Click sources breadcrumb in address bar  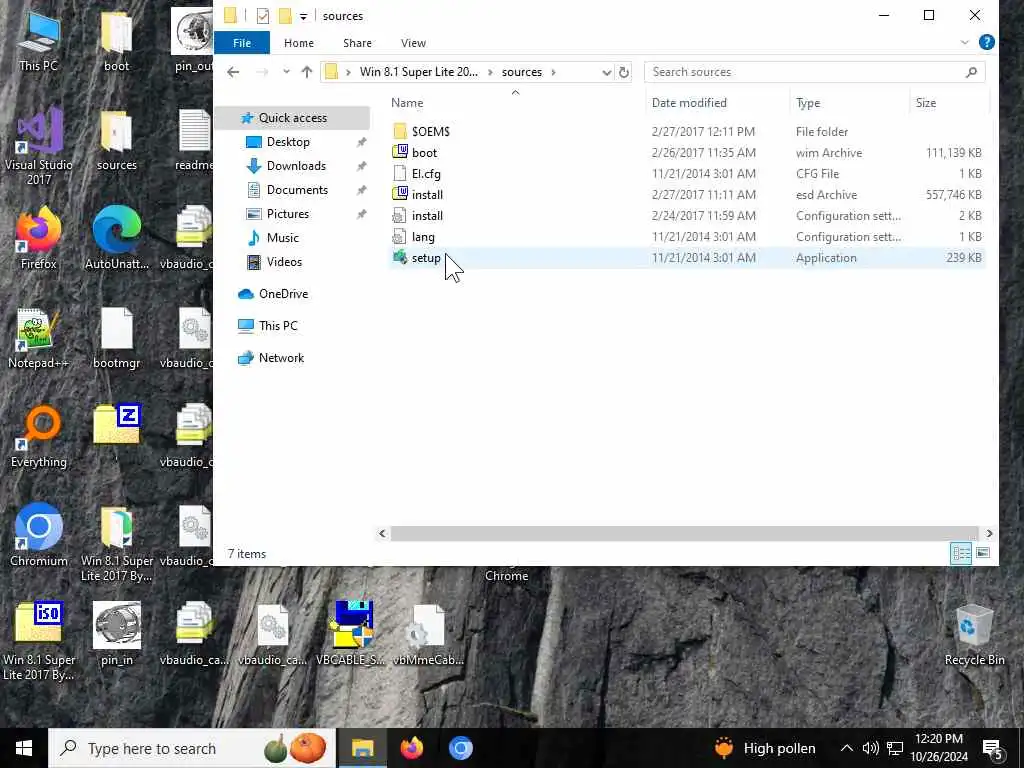[x=522, y=72]
